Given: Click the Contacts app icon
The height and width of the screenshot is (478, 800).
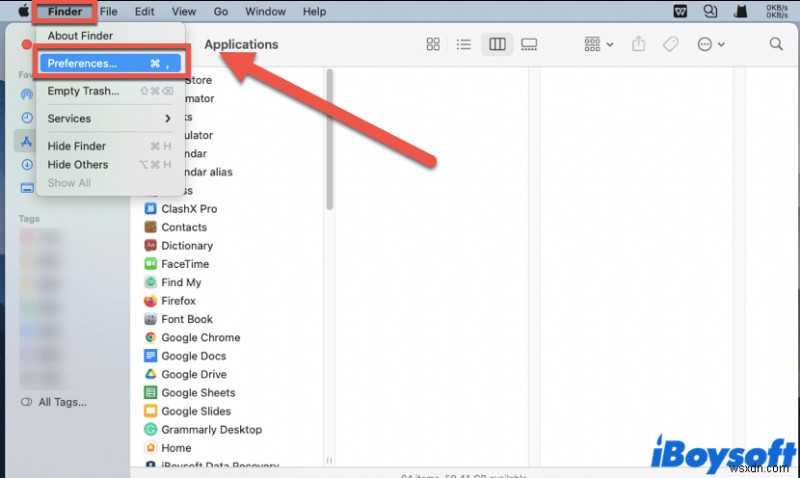Looking at the screenshot, I should point(150,227).
